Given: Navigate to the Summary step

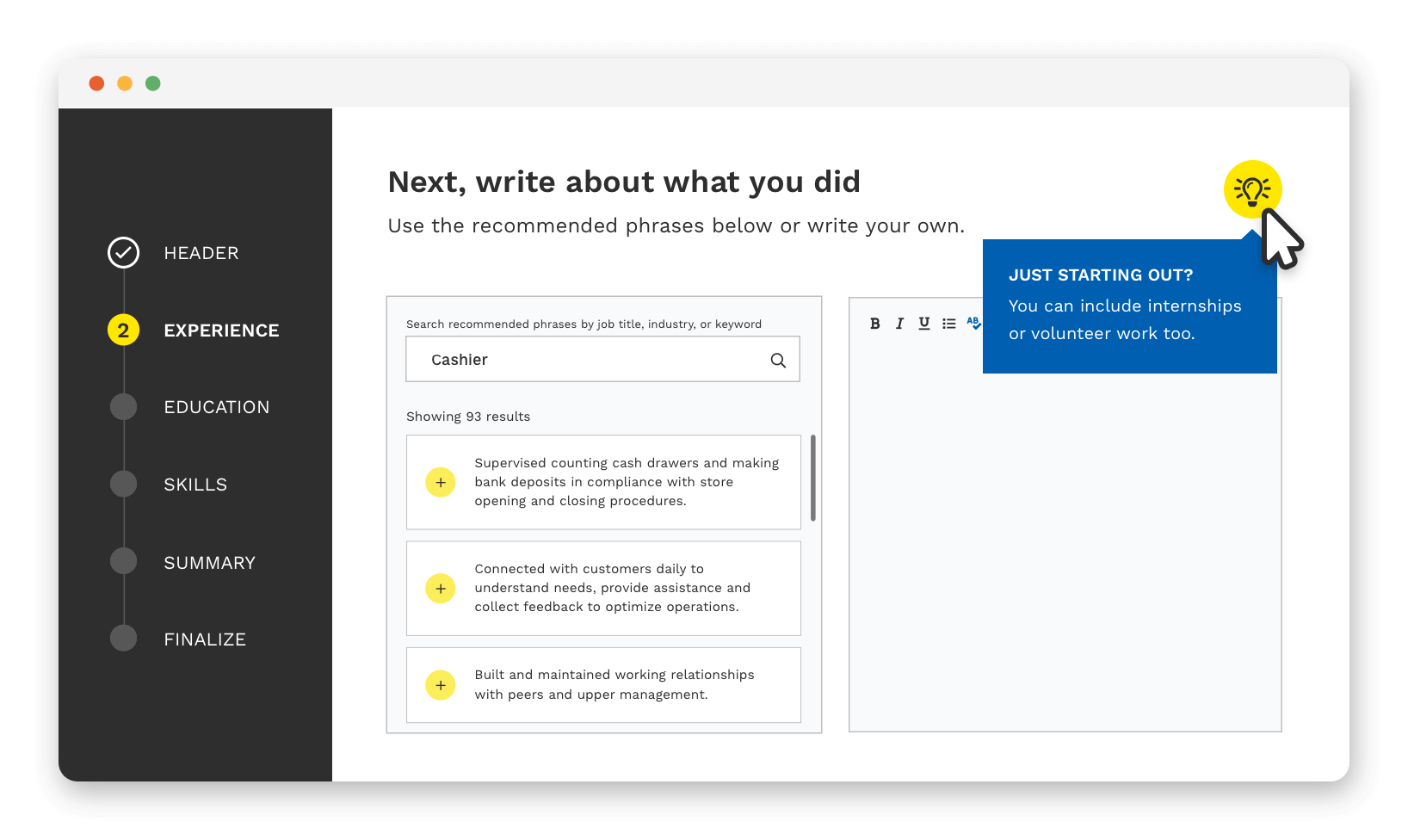Looking at the screenshot, I should tap(209, 563).
